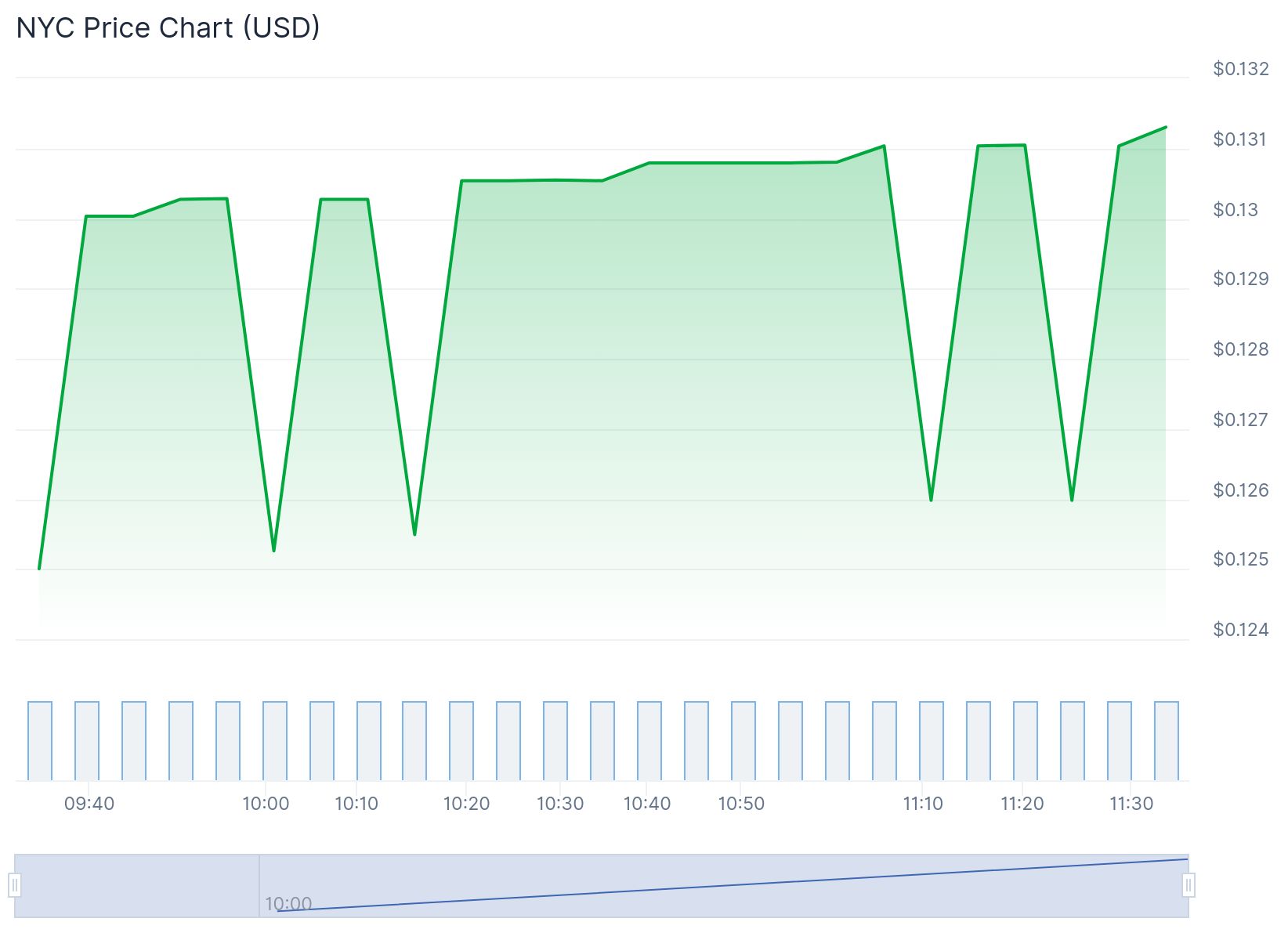The height and width of the screenshot is (940, 1288).
Task: Click the first volume bar below the chart
Action: pos(38,740)
